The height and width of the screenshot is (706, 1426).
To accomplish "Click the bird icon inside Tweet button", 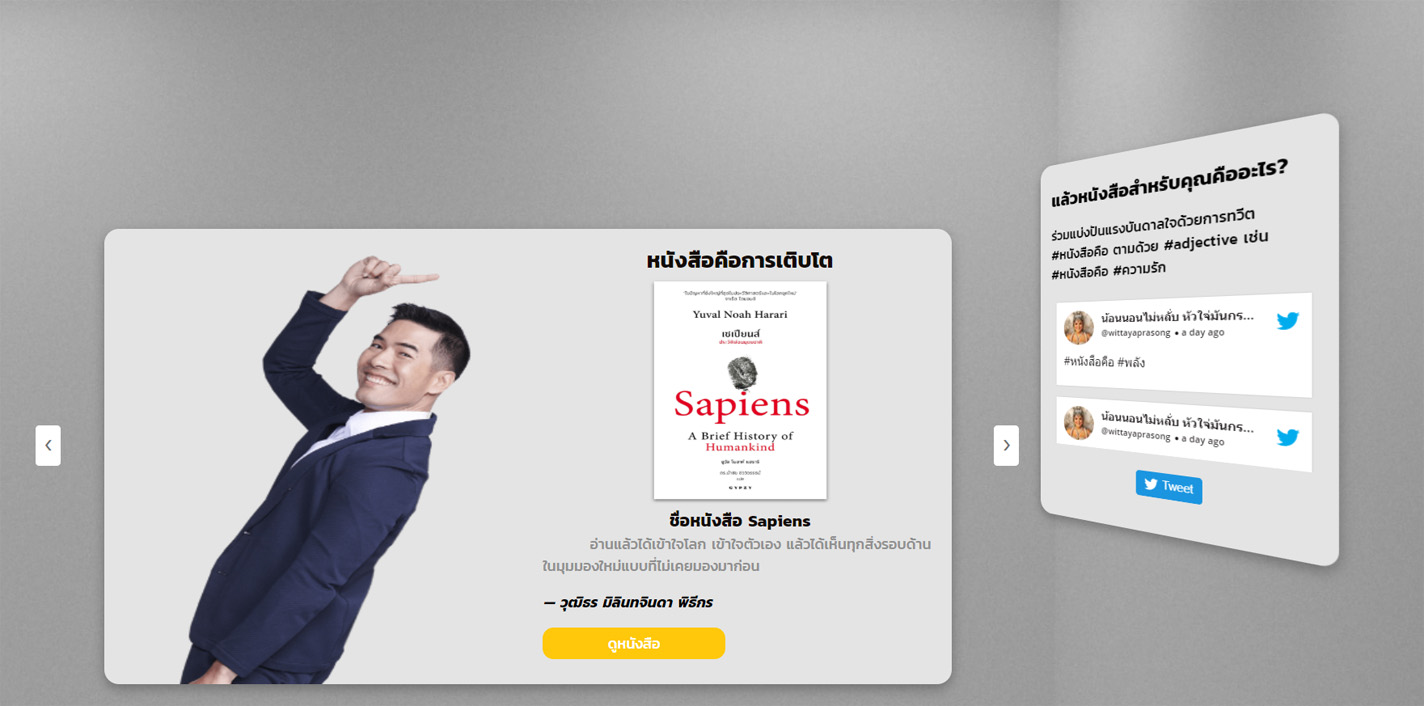I will tap(1151, 484).
